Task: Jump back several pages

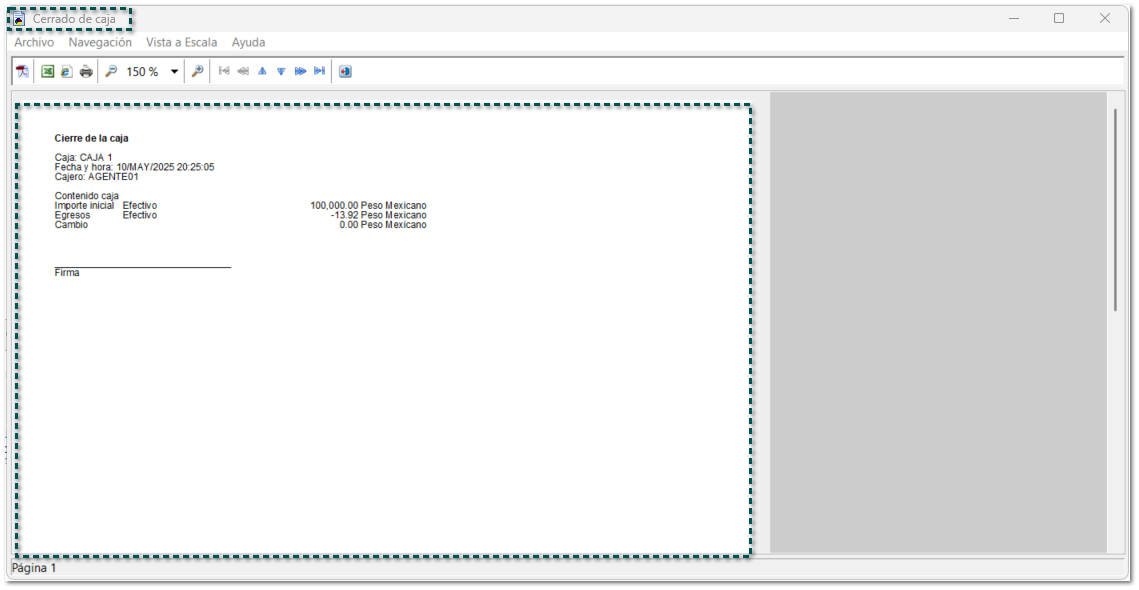Action: click(243, 71)
